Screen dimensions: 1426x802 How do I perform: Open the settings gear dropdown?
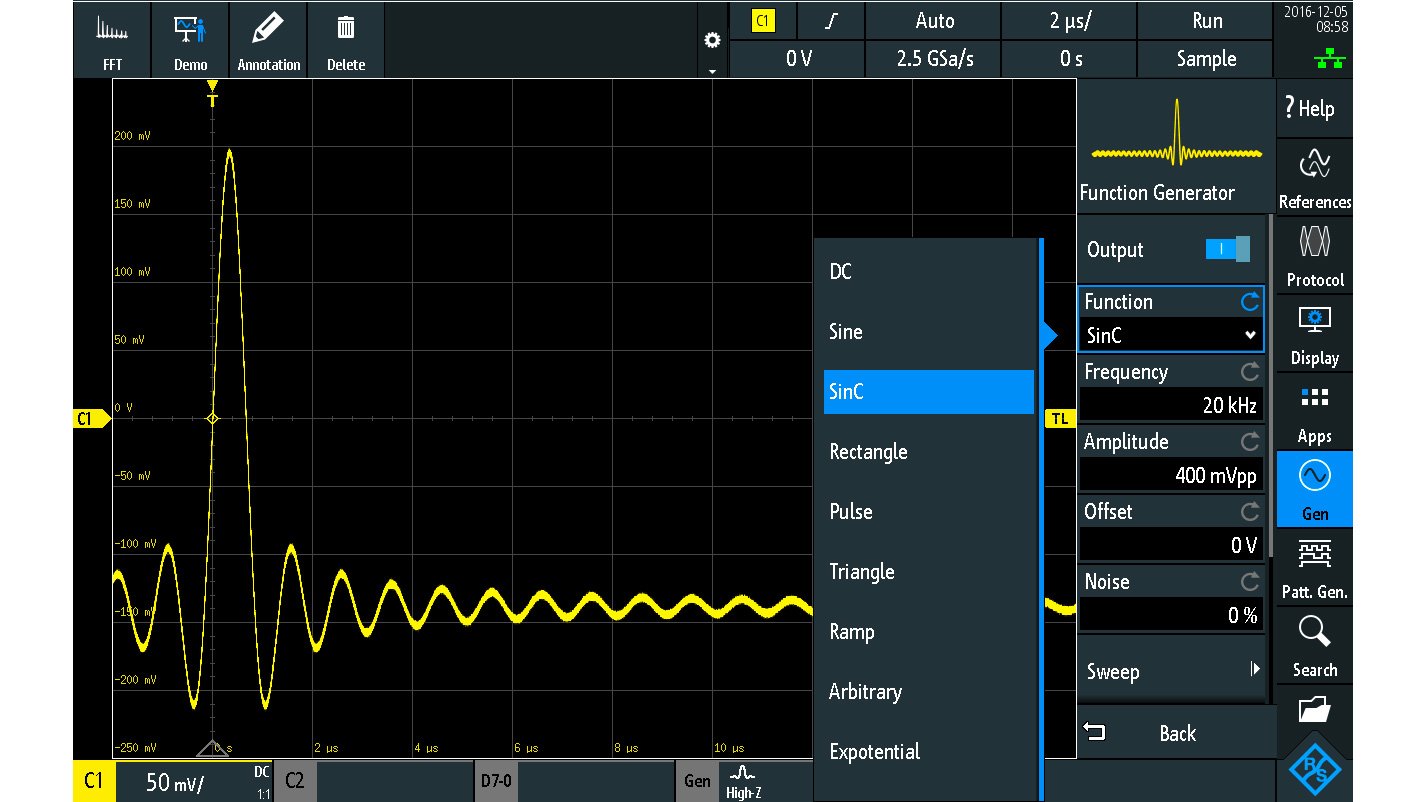click(x=712, y=39)
